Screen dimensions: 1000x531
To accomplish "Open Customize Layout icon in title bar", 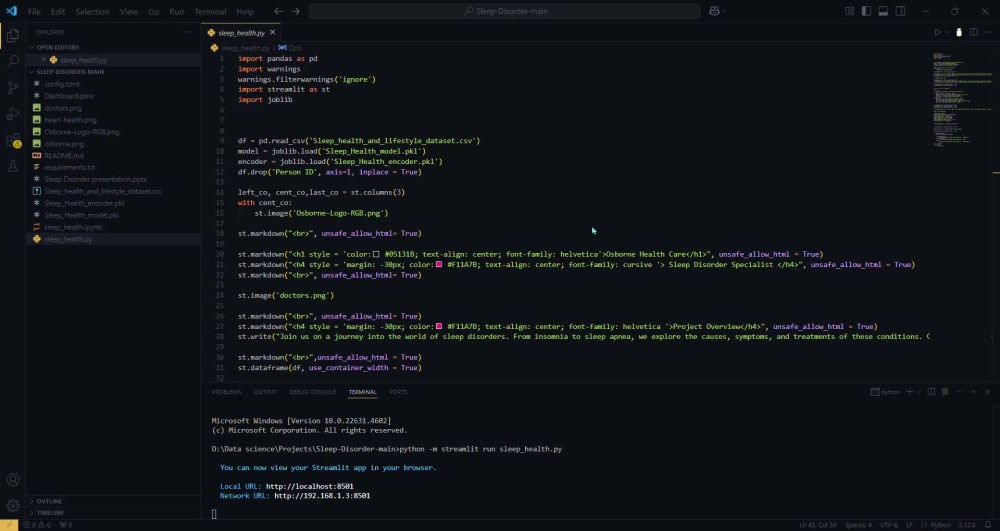I will [849, 11].
